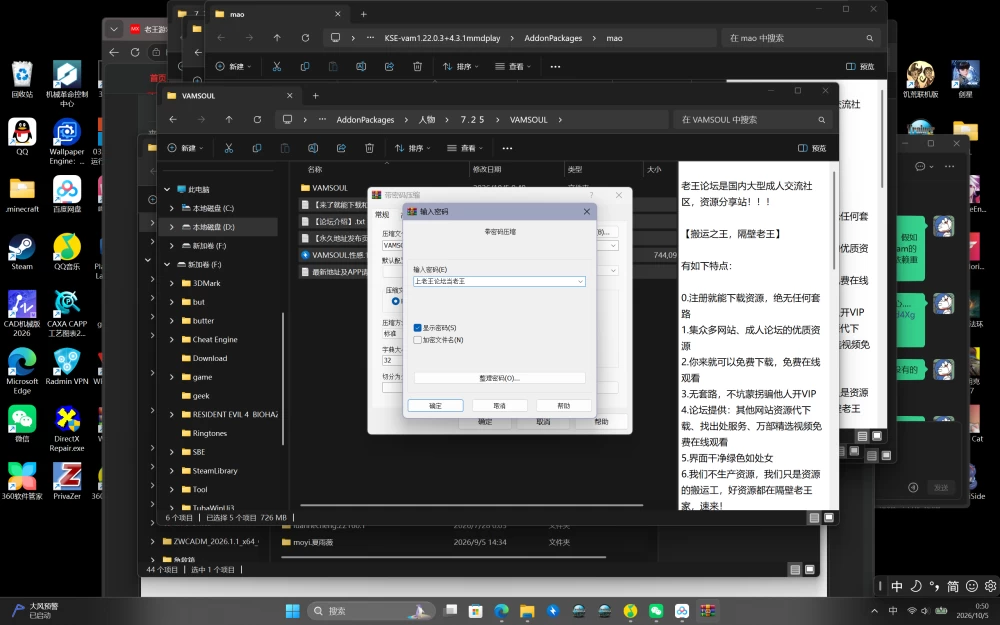Click the 在 mao 中搜索 search box

800,38
